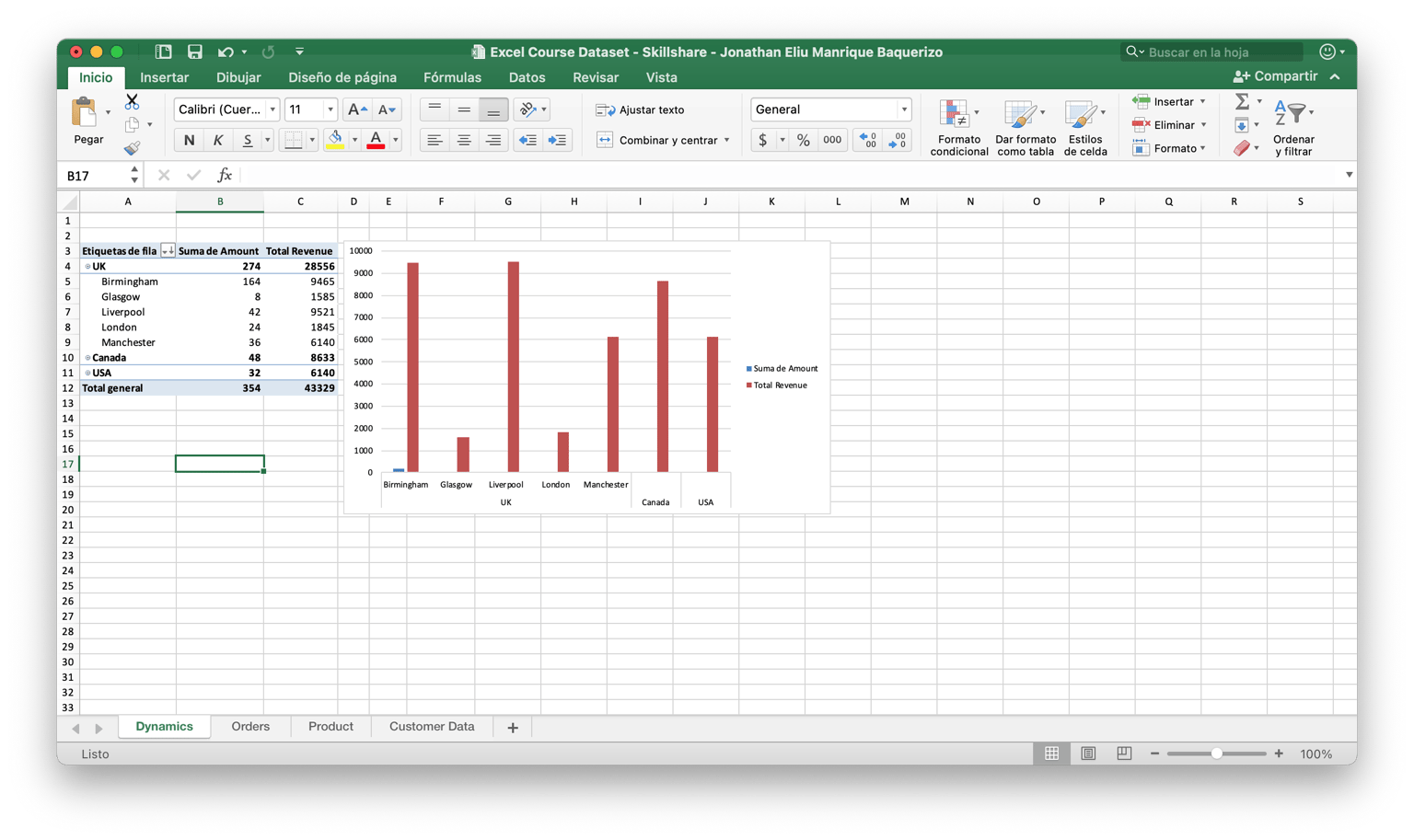Click the Undo arrow icon
This screenshot has height=840, width=1414.
click(226, 52)
